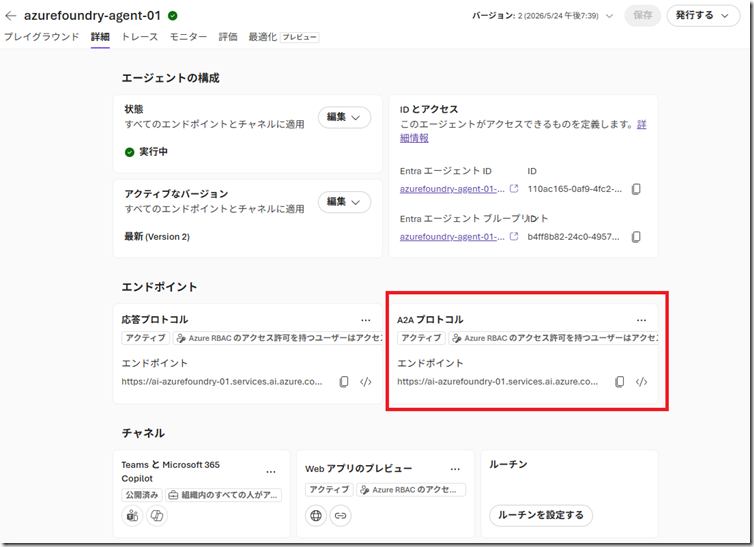Click the エージェントの構成 heading
The height and width of the screenshot is (547, 754).
click(171, 78)
